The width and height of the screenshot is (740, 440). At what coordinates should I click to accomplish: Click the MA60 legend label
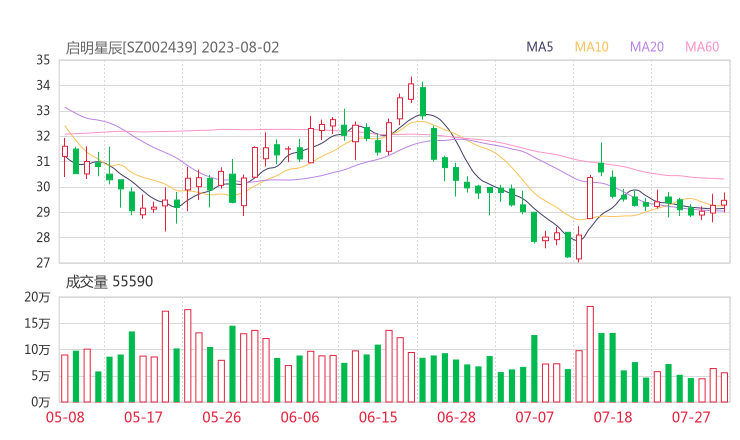pos(702,47)
